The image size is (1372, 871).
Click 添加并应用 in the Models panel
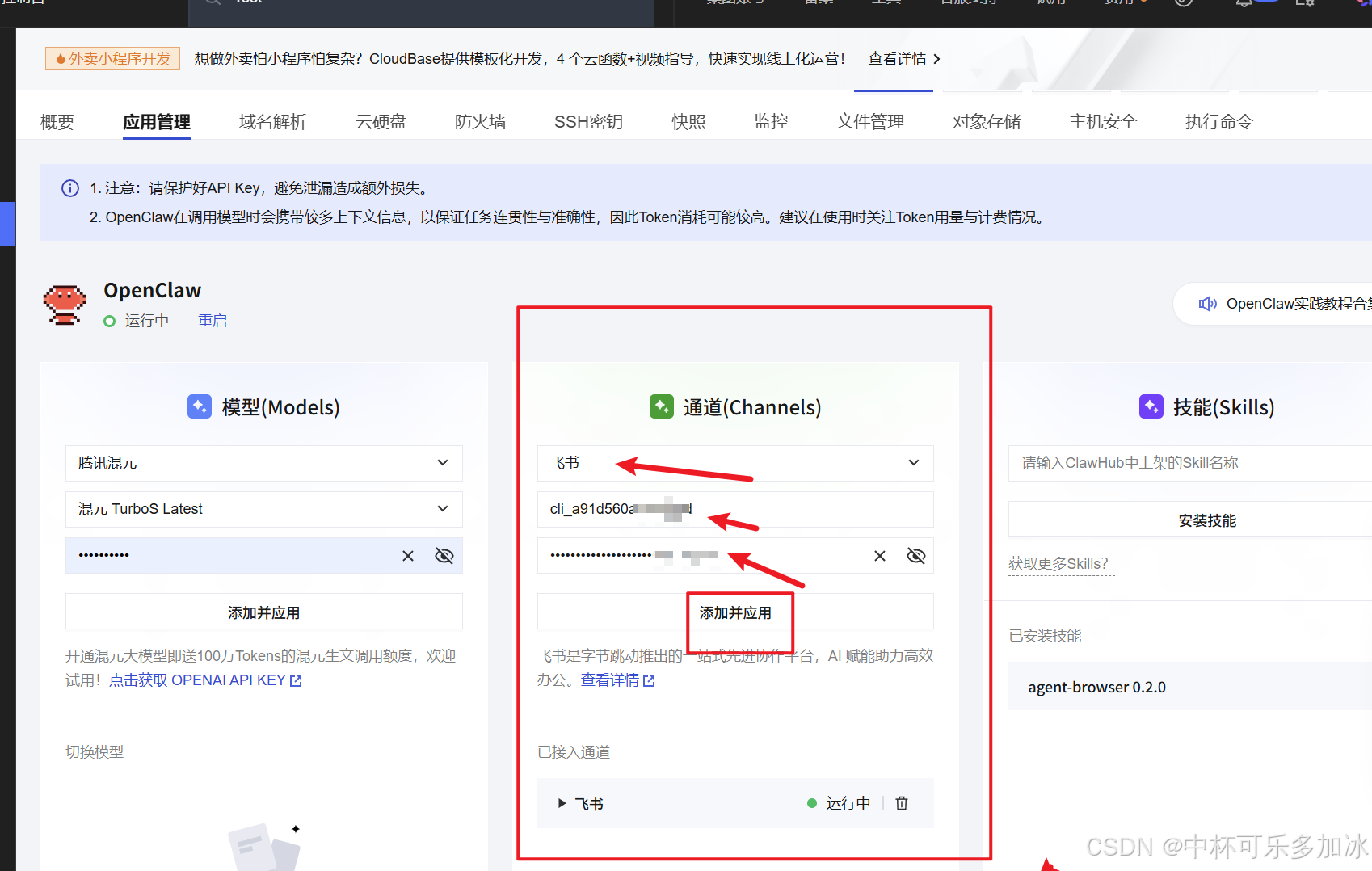[x=264, y=612]
